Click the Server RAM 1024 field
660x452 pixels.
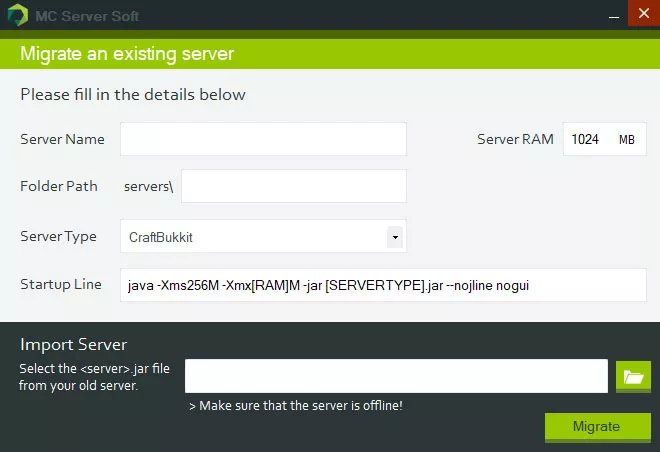point(604,139)
